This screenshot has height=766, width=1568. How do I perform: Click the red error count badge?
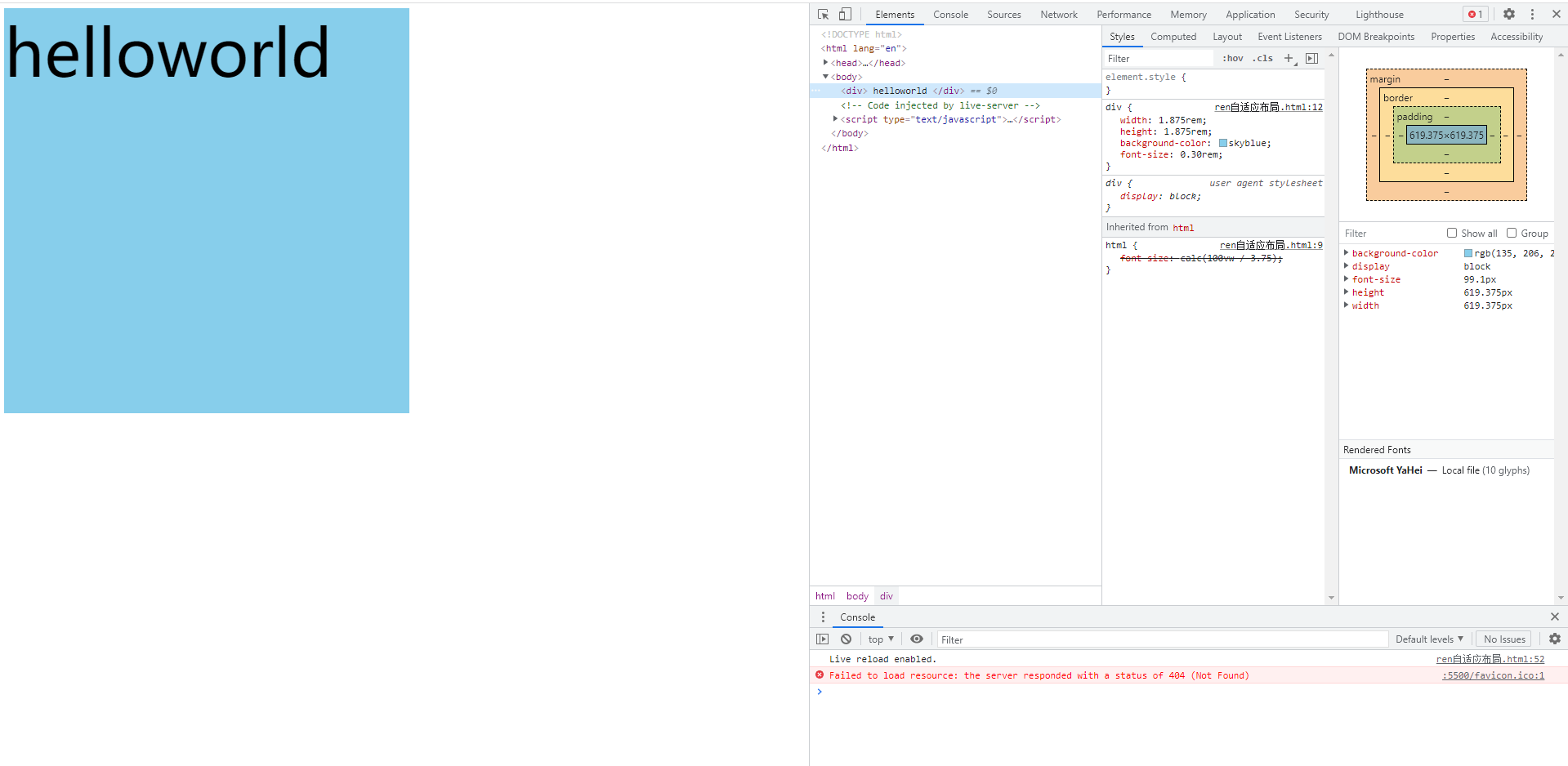click(x=1475, y=14)
